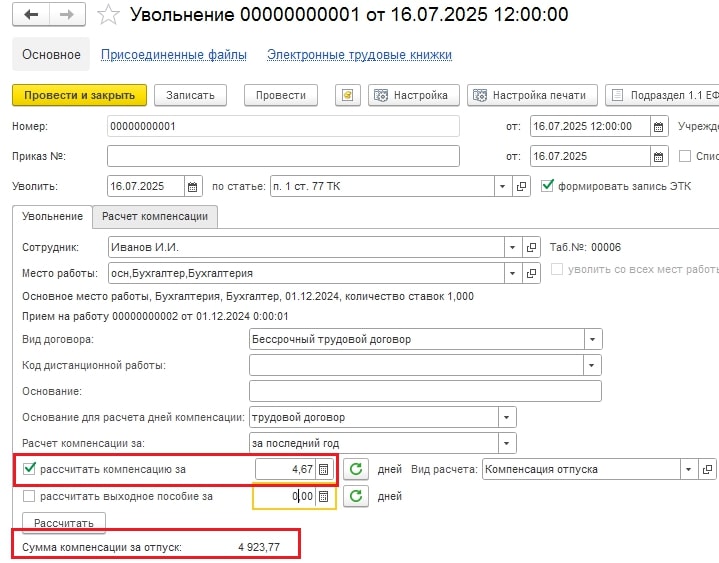Click the yellow document icon button in toolbar

coord(348,95)
